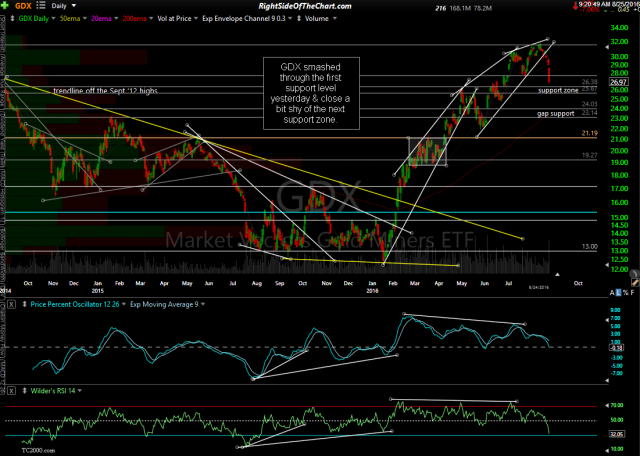Click the round icon above the pencil
640x456 pixels.
(x=634, y=273)
